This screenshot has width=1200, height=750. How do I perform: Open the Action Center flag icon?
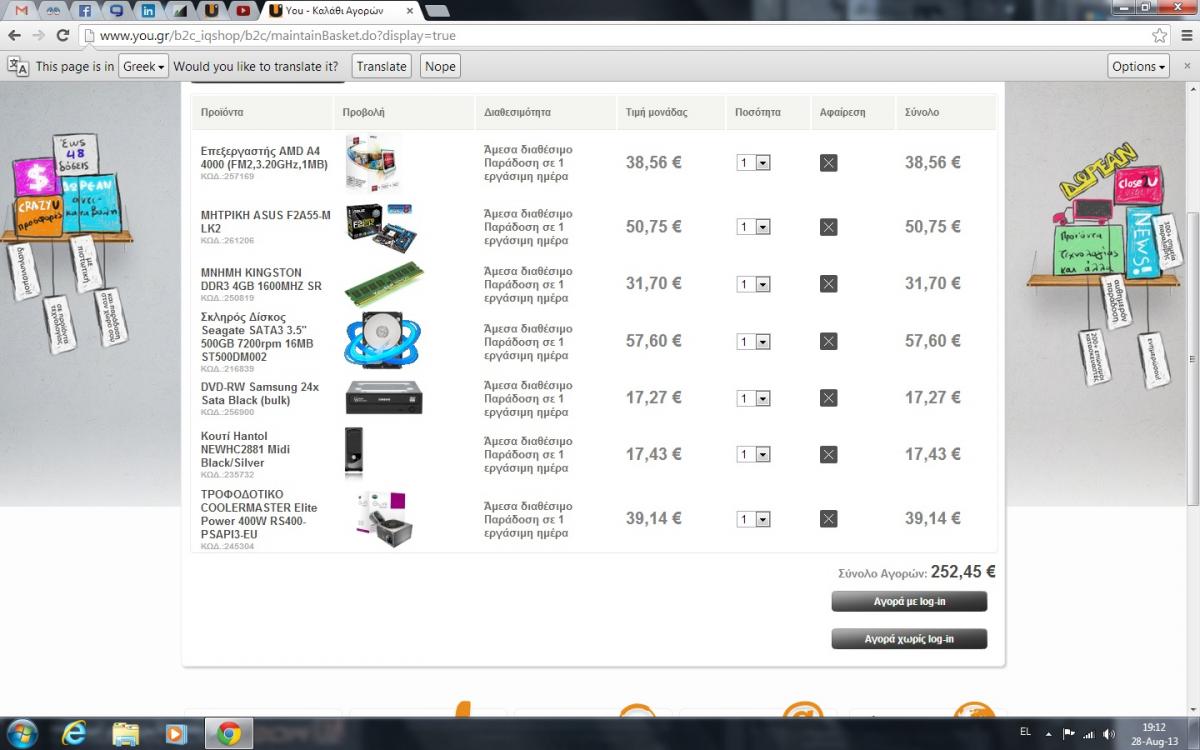point(1069,734)
